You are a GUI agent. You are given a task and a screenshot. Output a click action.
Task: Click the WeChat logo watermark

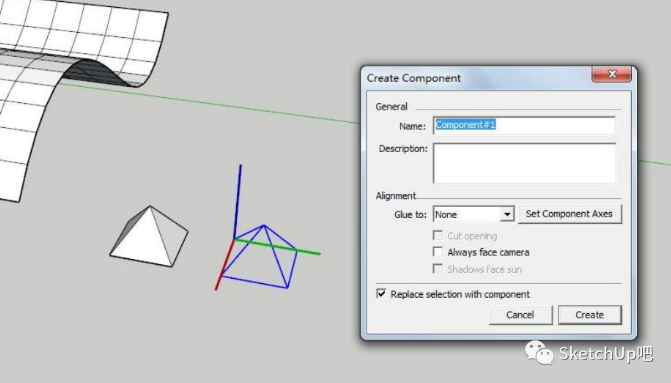pyautogui.click(x=539, y=353)
